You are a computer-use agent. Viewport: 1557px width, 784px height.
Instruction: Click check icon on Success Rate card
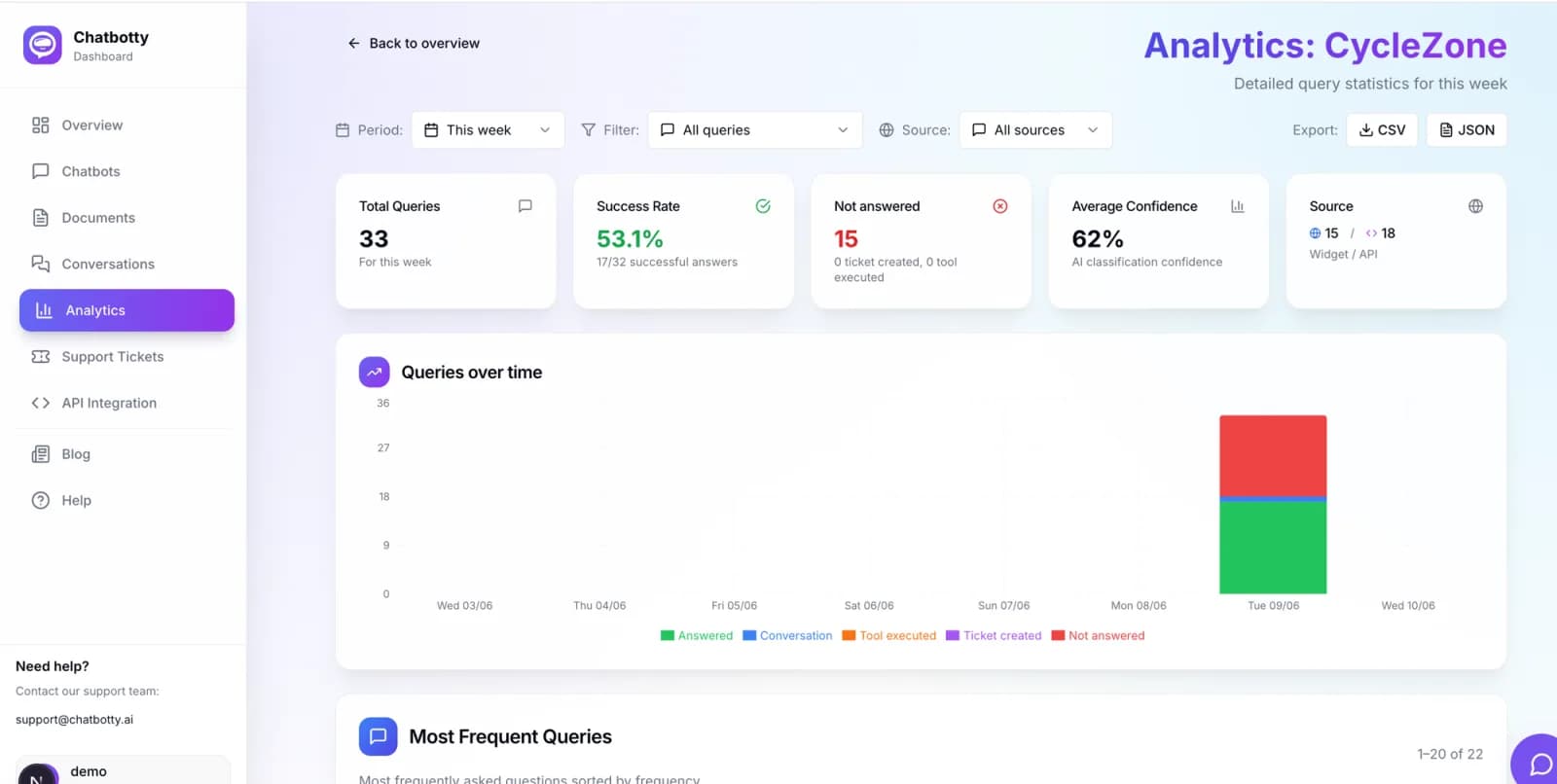(763, 206)
